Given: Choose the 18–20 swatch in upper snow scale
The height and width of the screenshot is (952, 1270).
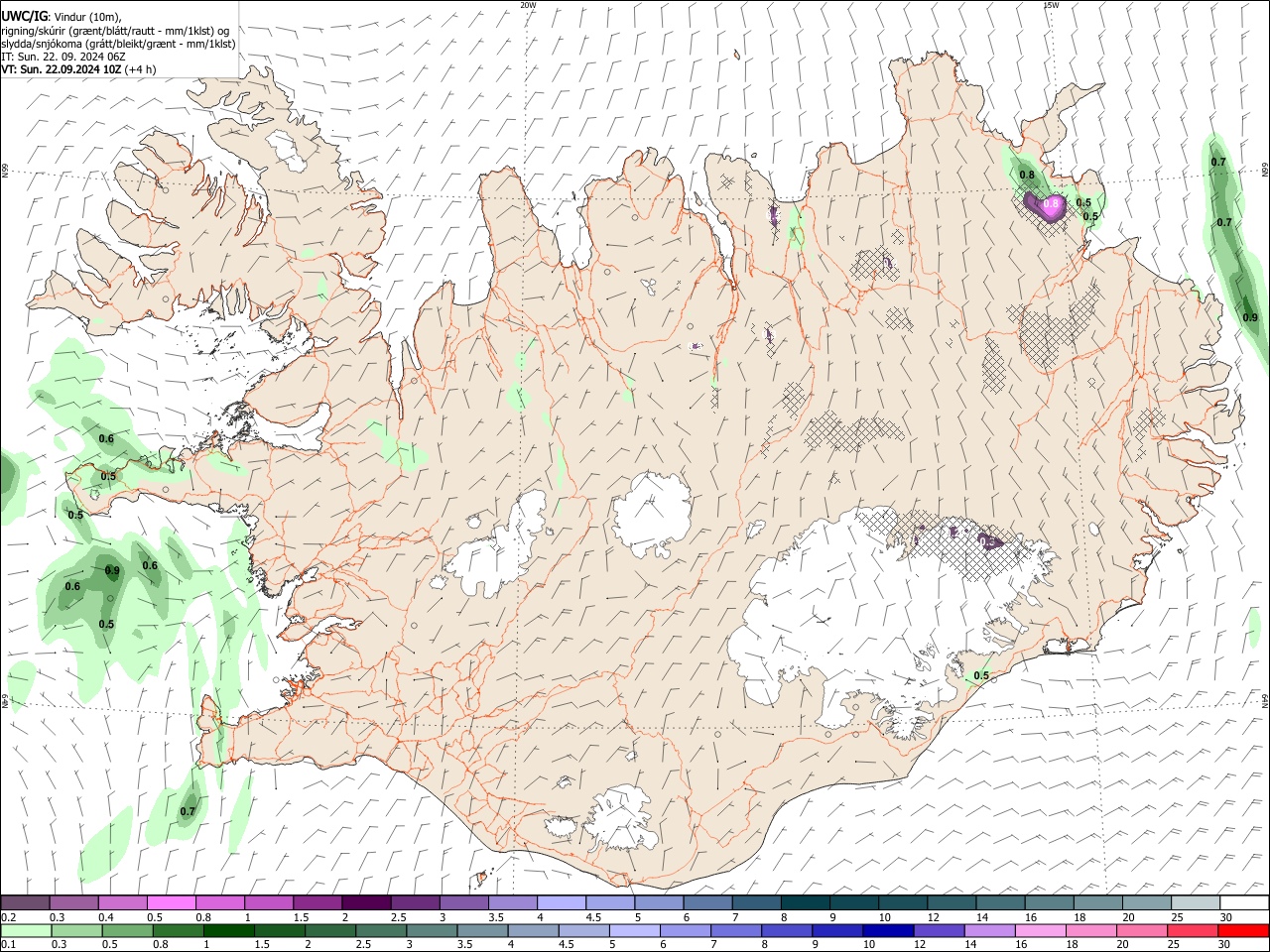Looking at the screenshot, I should pyautogui.click(x=1097, y=903).
